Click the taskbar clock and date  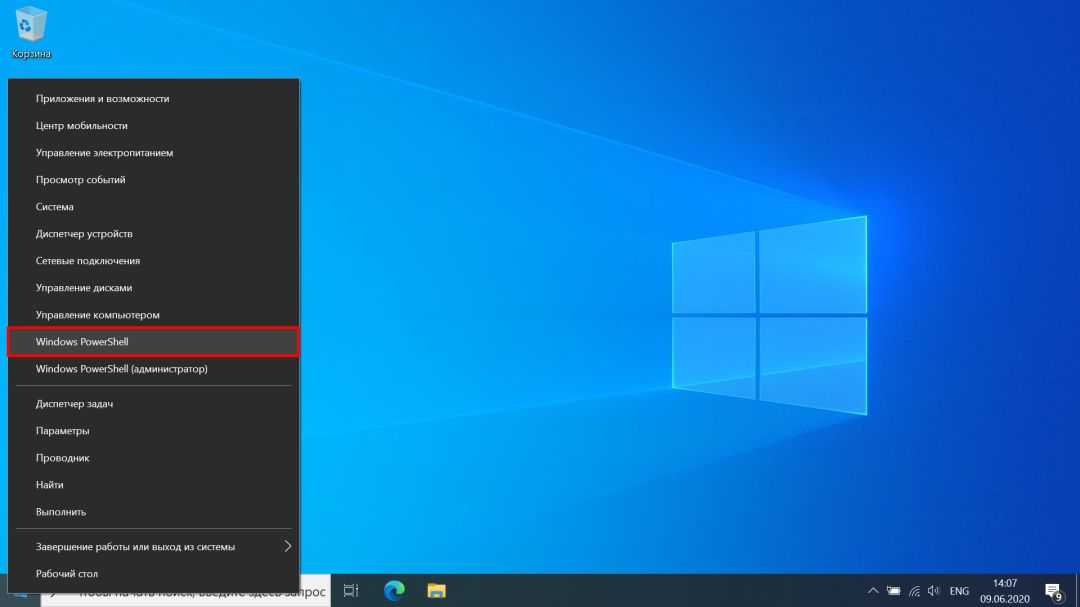point(1004,590)
